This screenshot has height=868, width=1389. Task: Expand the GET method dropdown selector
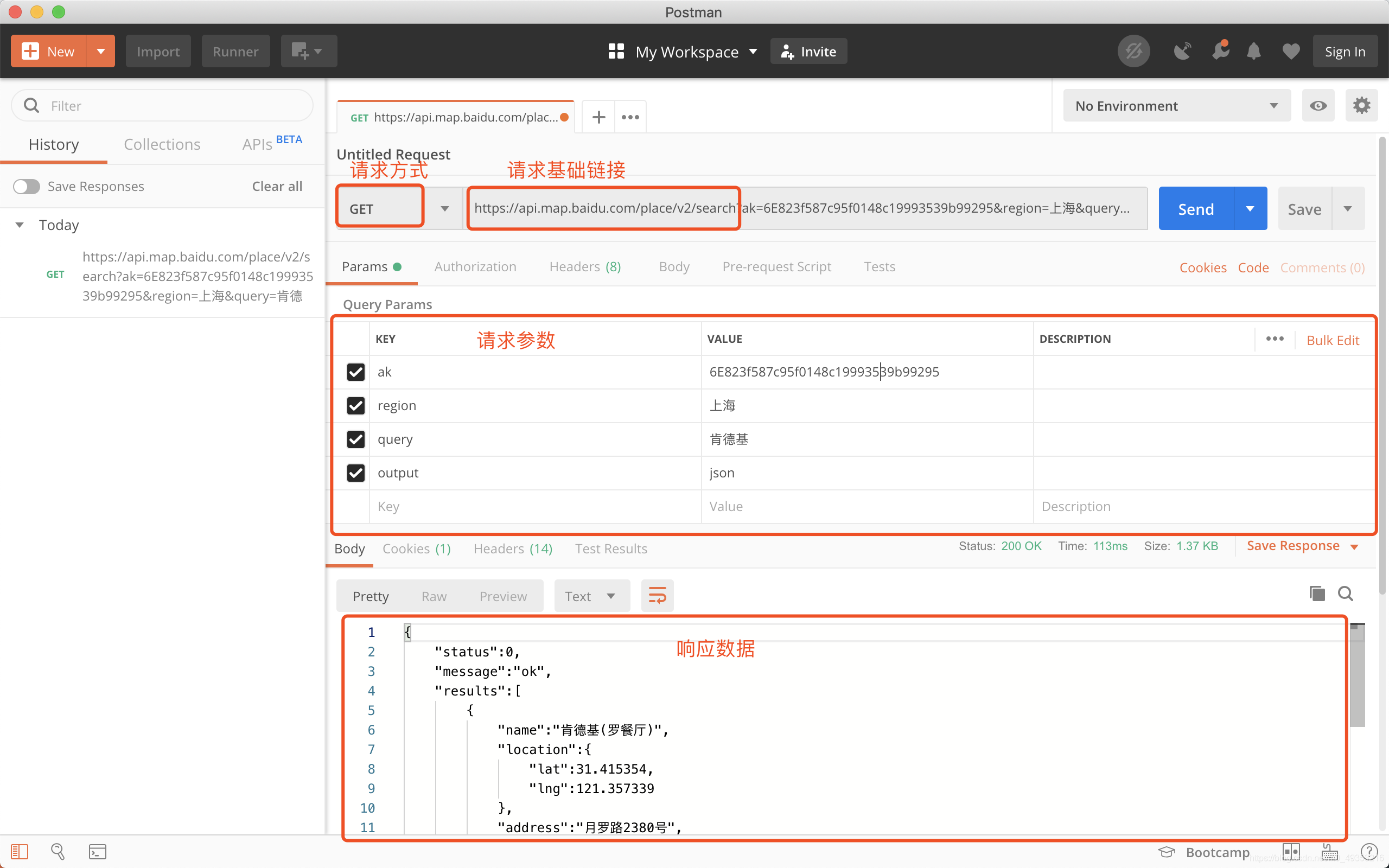(444, 208)
